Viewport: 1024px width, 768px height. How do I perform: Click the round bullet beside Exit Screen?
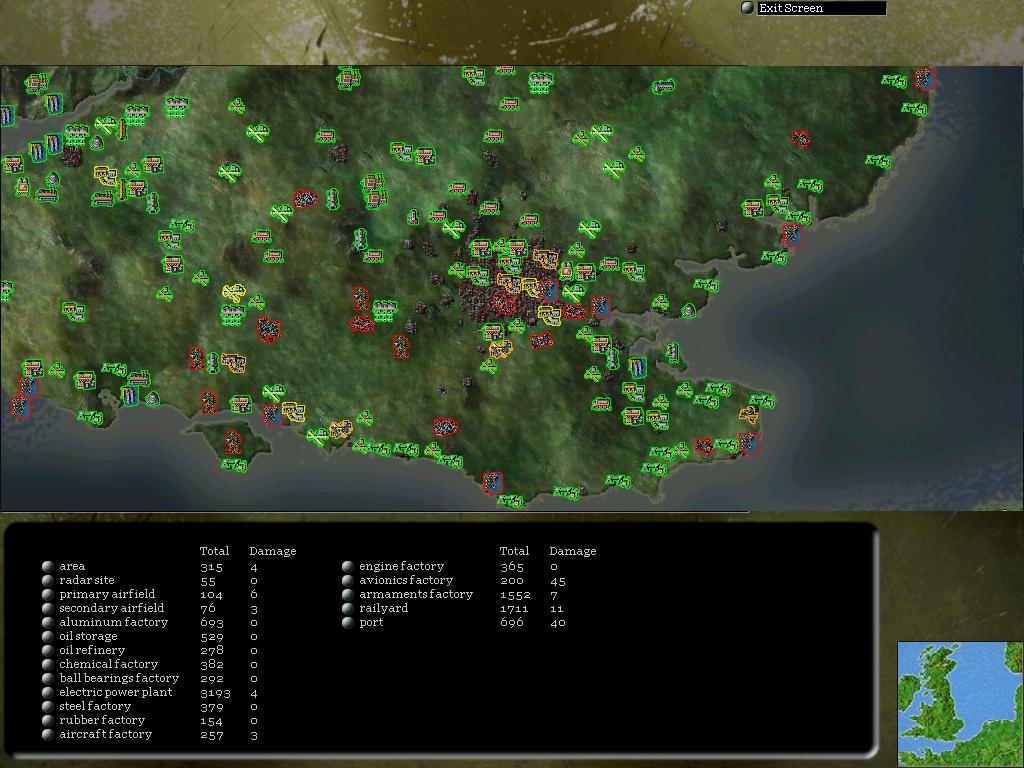(748, 8)
